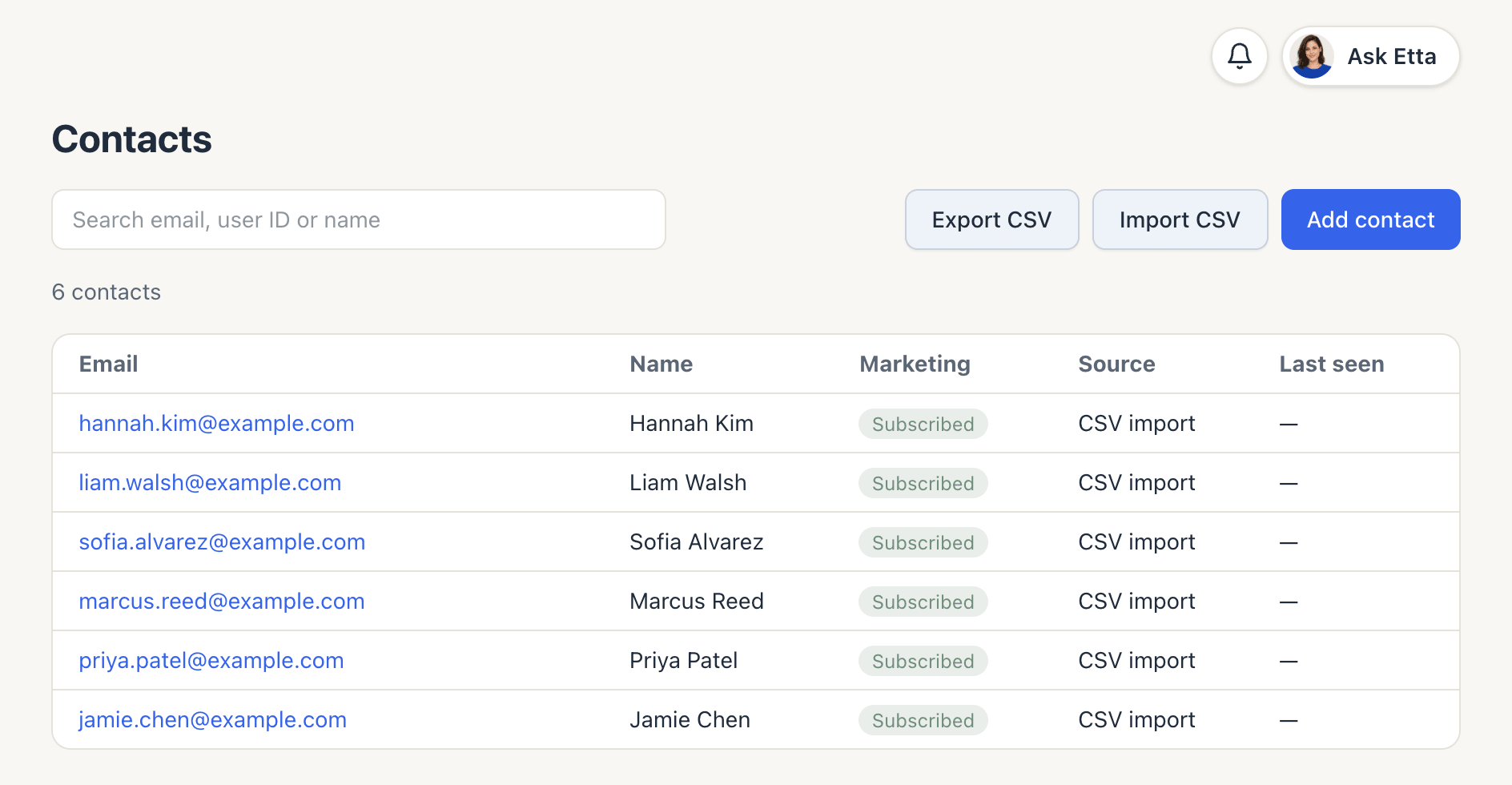Select the name Liam Walsh
Viewport: 1512px width, 785px height.
(x=688, y=482)
